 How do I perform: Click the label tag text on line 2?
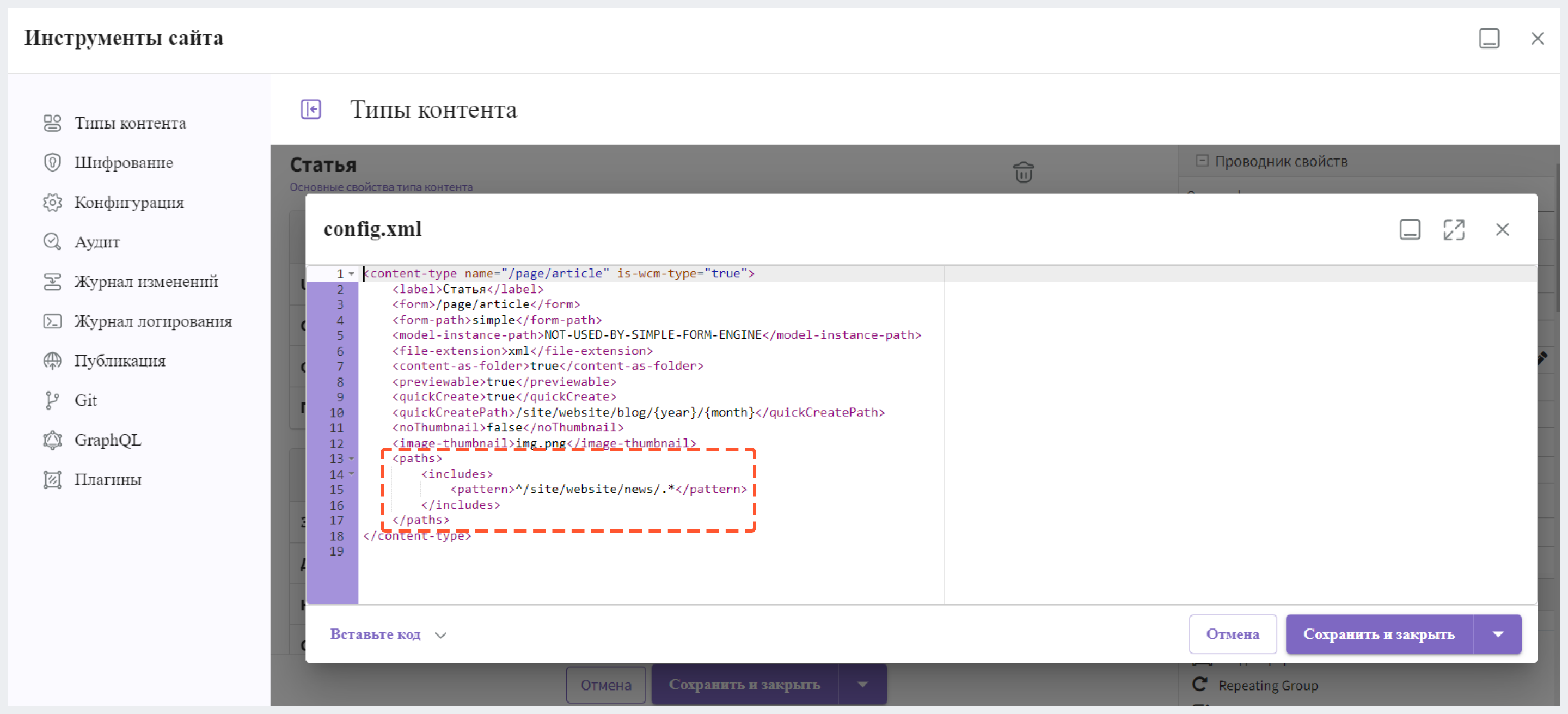(468, 289)
